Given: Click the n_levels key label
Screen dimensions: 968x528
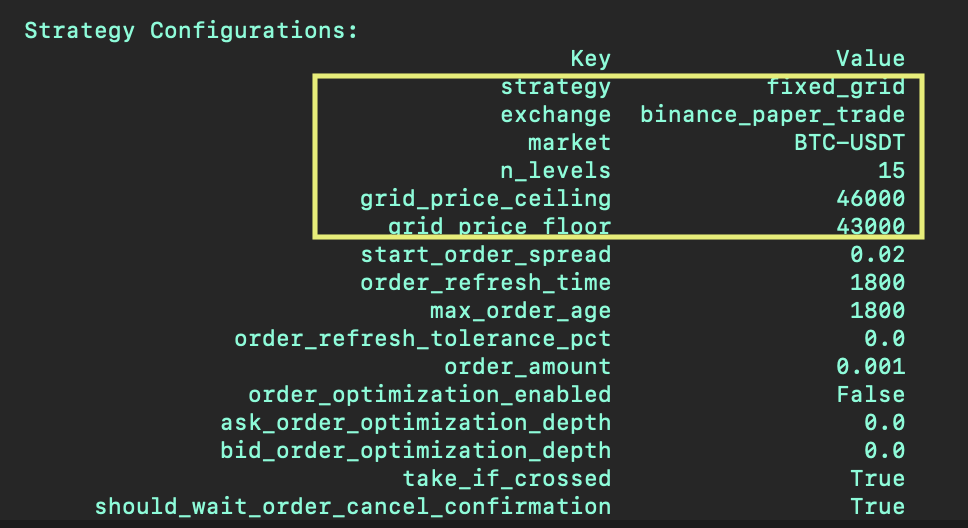Looking at the screenshot, I should click(x=555, y=171).
